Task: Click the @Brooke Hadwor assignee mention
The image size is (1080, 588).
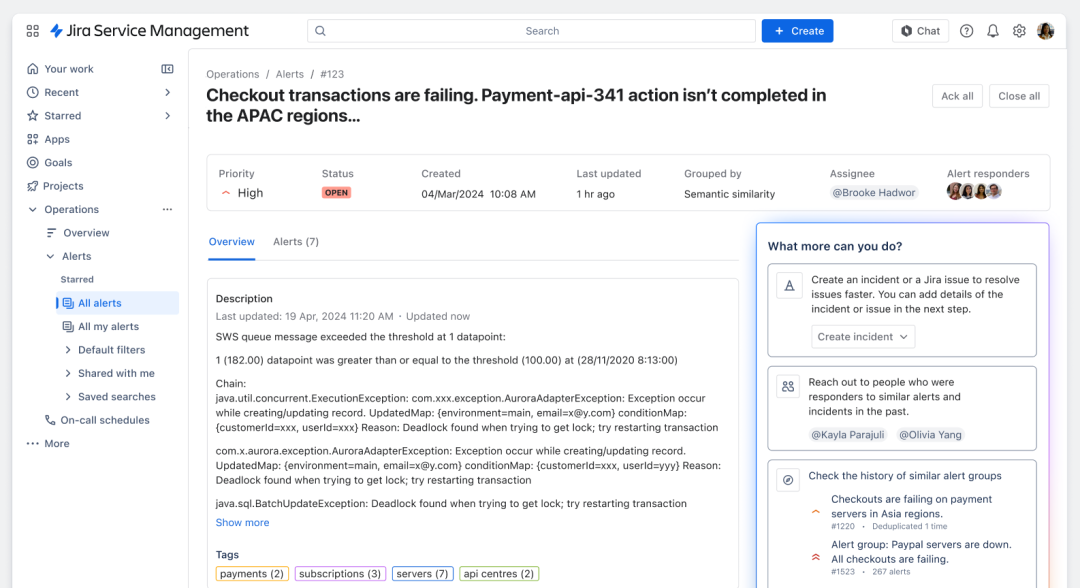Action: tap(873, 193)
